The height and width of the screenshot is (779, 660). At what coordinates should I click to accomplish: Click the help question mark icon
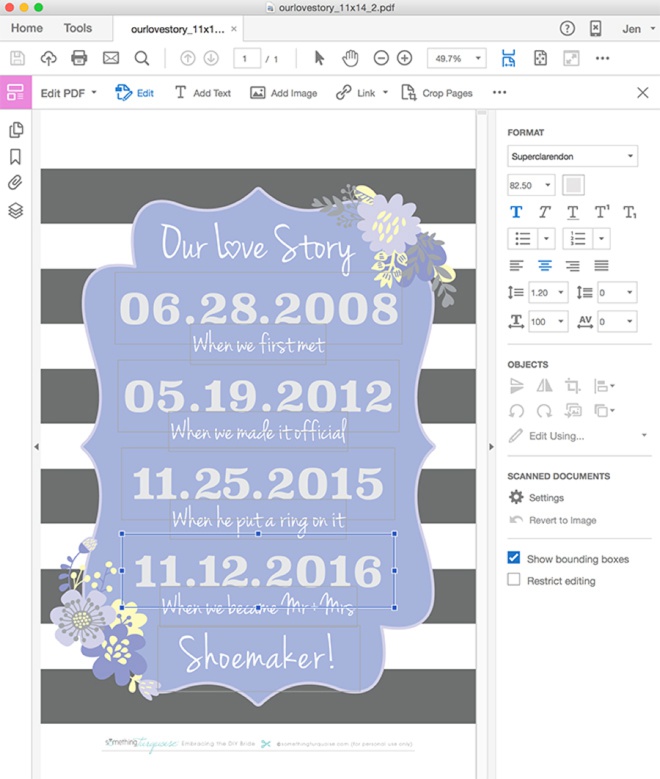[567, 29]
